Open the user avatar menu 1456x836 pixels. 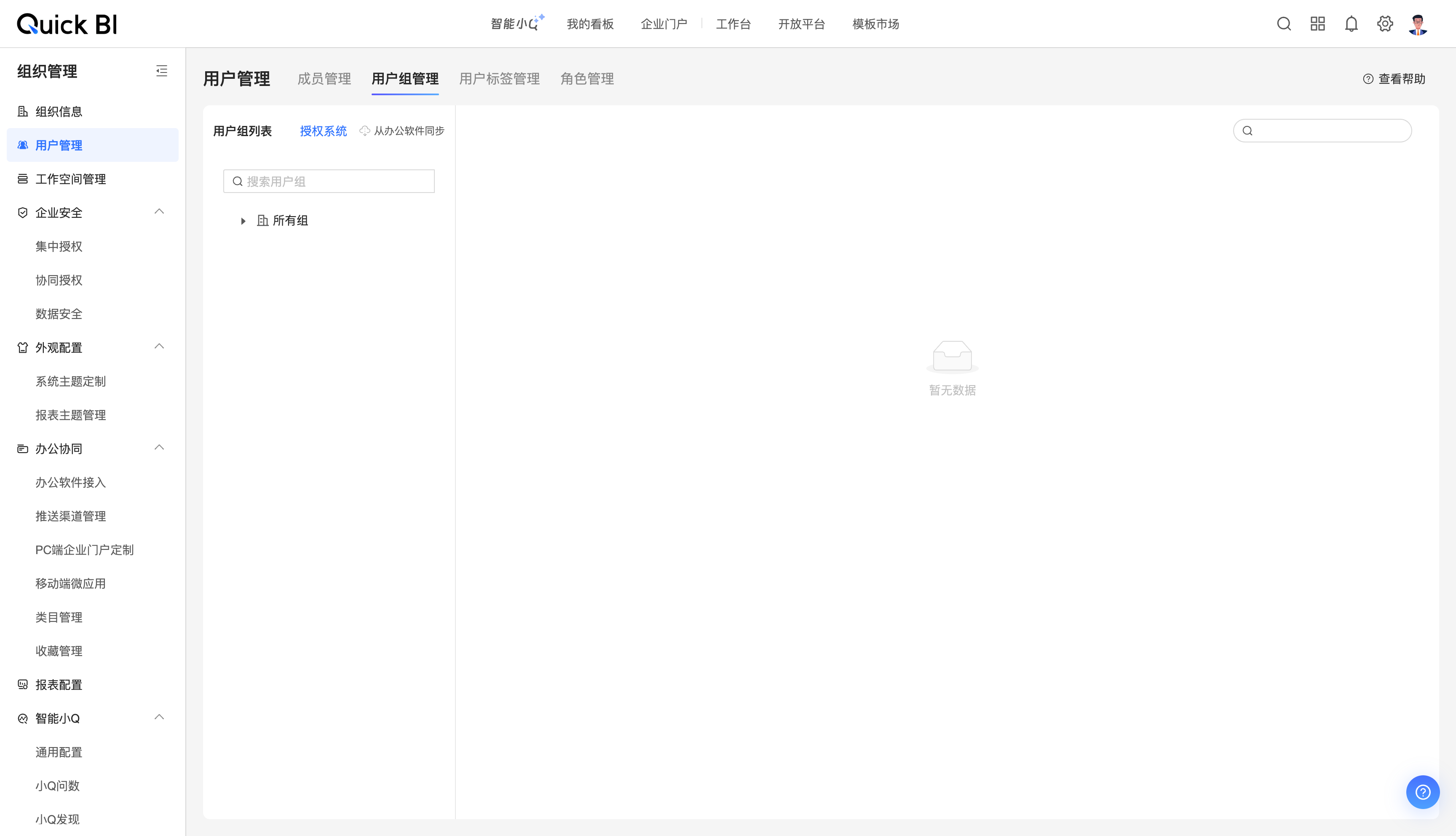(x=1418, y=24)
